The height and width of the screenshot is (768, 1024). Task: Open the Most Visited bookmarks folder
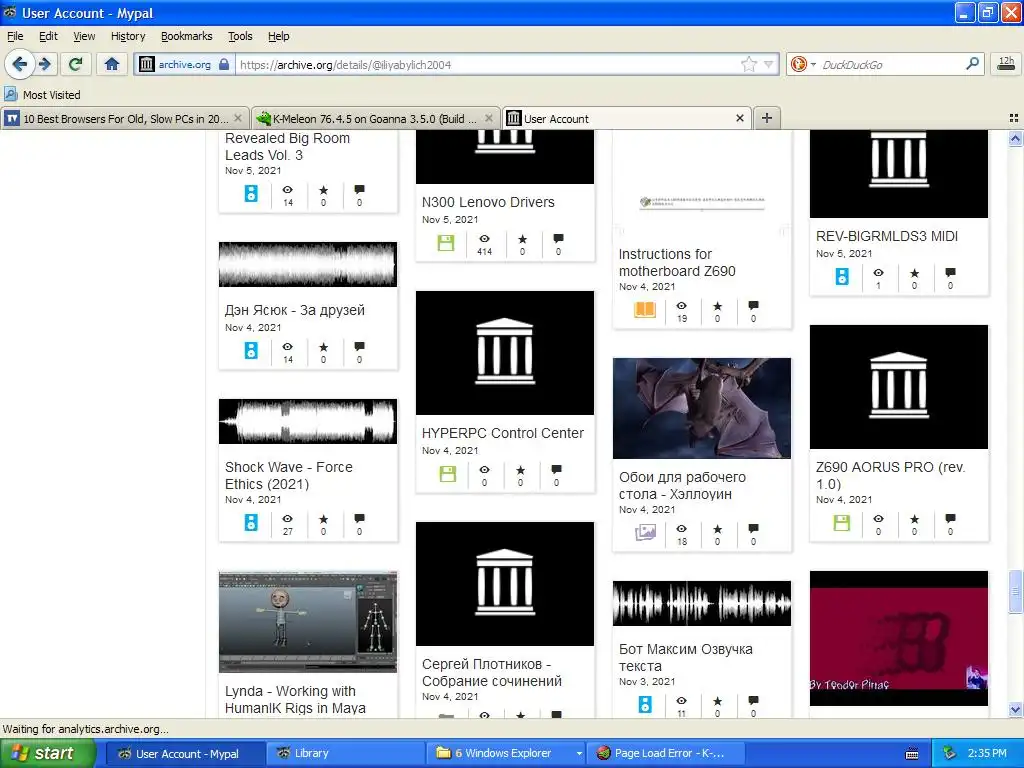43,95
